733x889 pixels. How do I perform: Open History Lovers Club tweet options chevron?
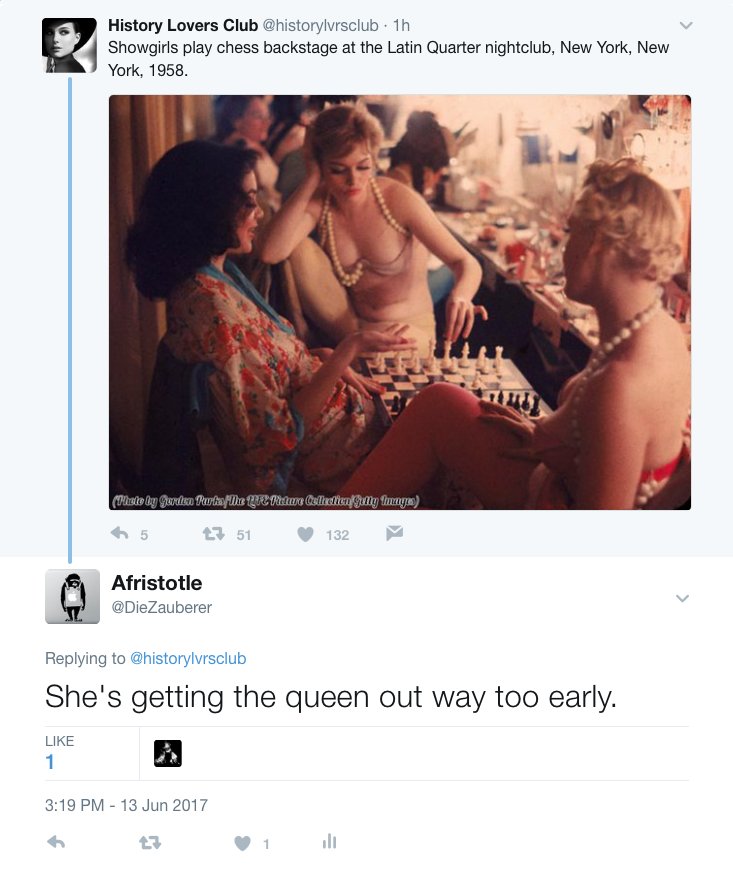point(685,25)
